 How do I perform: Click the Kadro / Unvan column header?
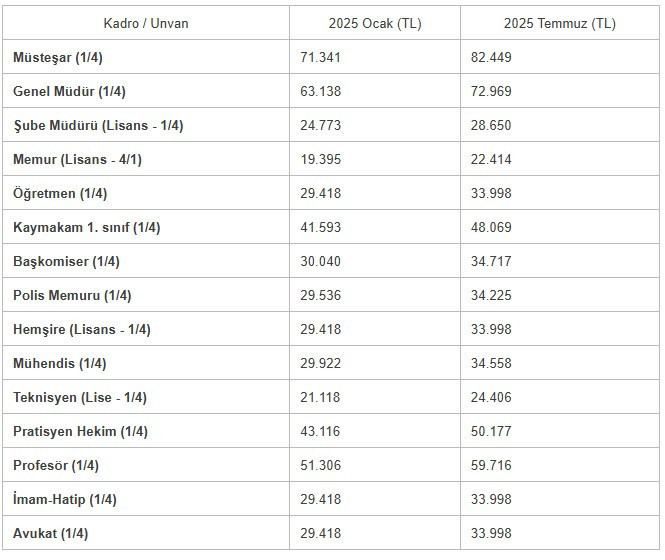(x=146, y=23)
